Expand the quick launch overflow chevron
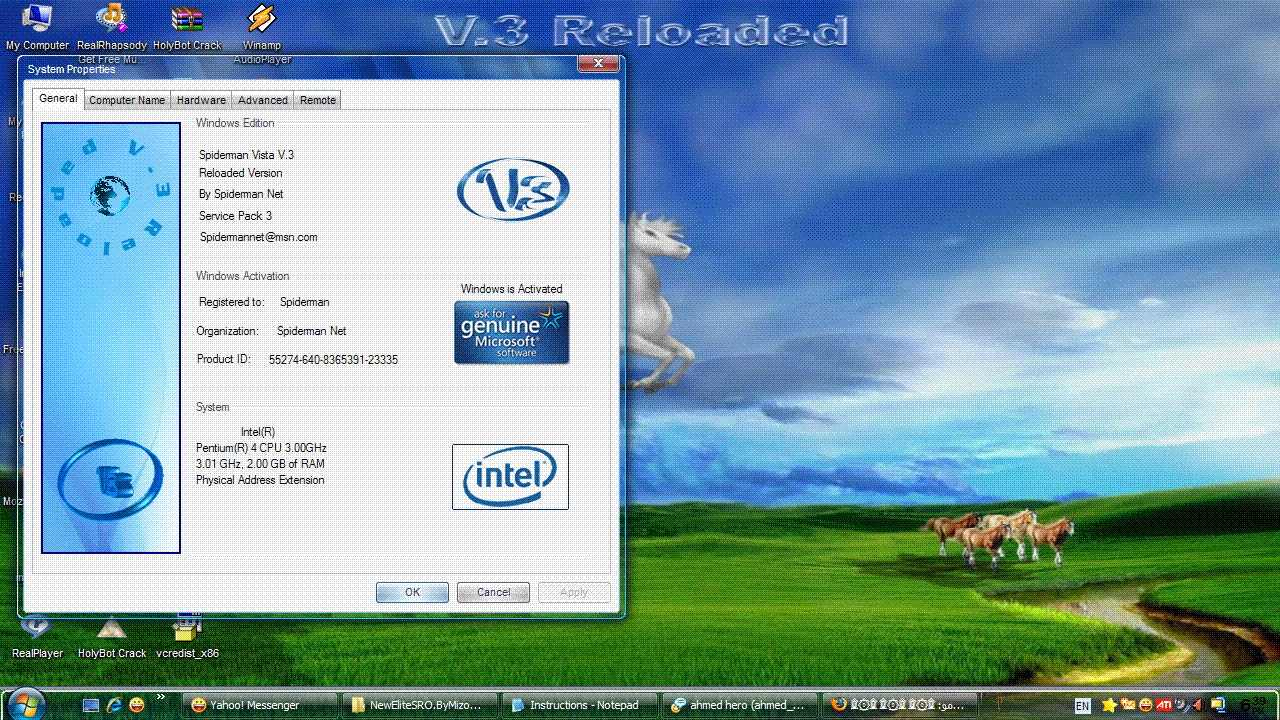 coord(161,697)
